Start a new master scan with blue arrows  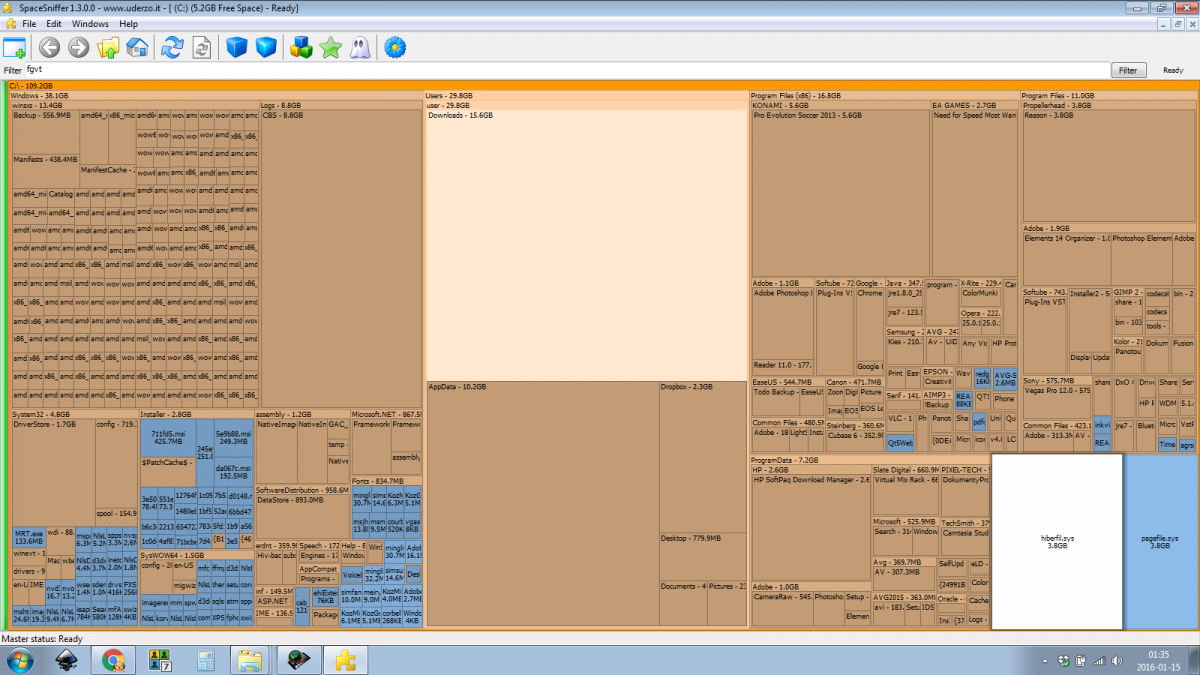click(x=173, y=47)
